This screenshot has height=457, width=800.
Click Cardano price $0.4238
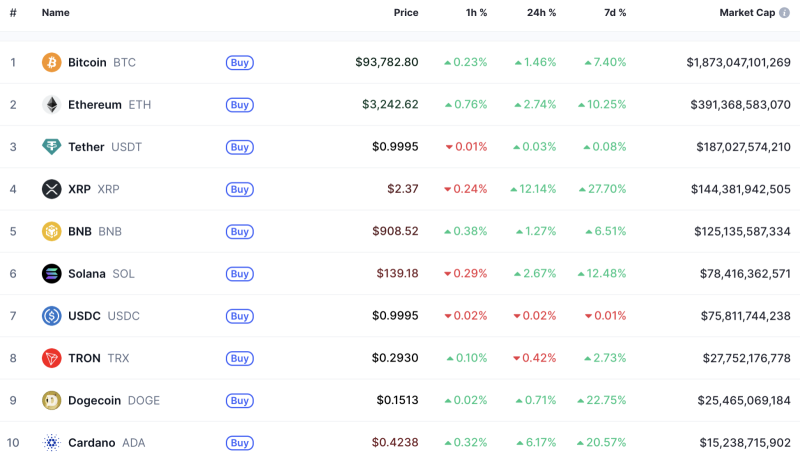click(395, 443)
